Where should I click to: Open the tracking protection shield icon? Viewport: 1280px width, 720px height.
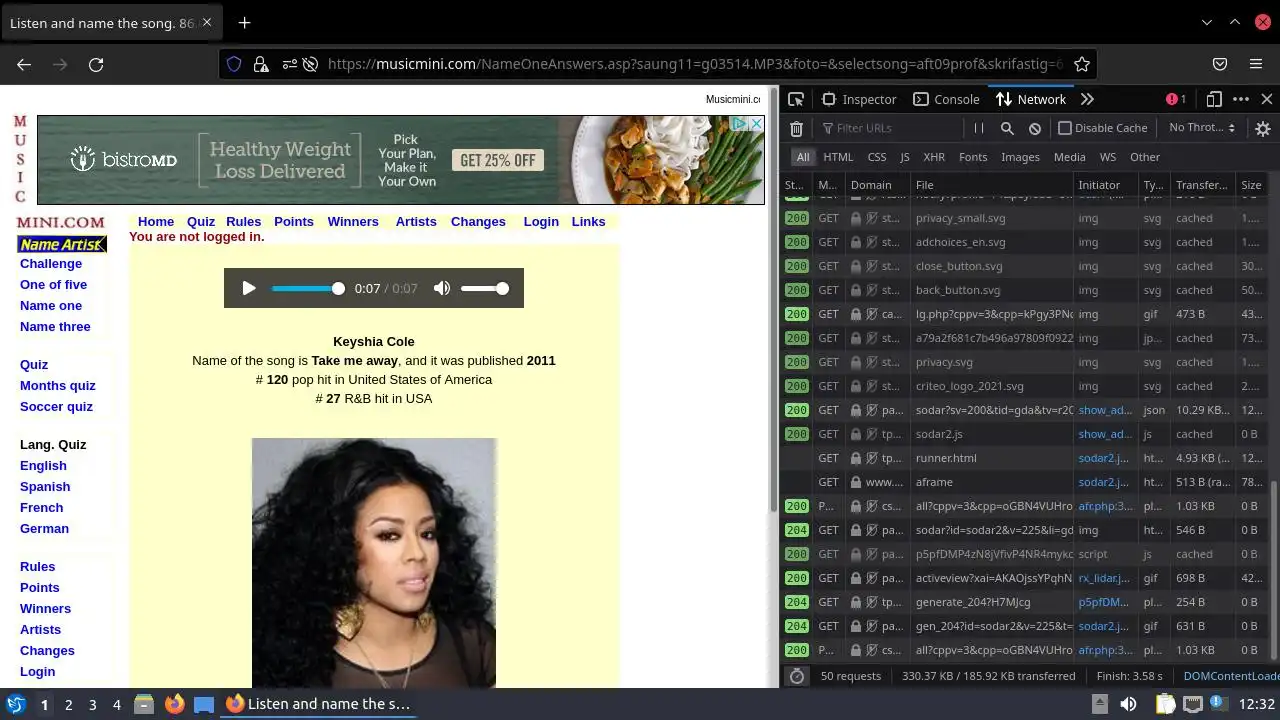tap(234, 64)
